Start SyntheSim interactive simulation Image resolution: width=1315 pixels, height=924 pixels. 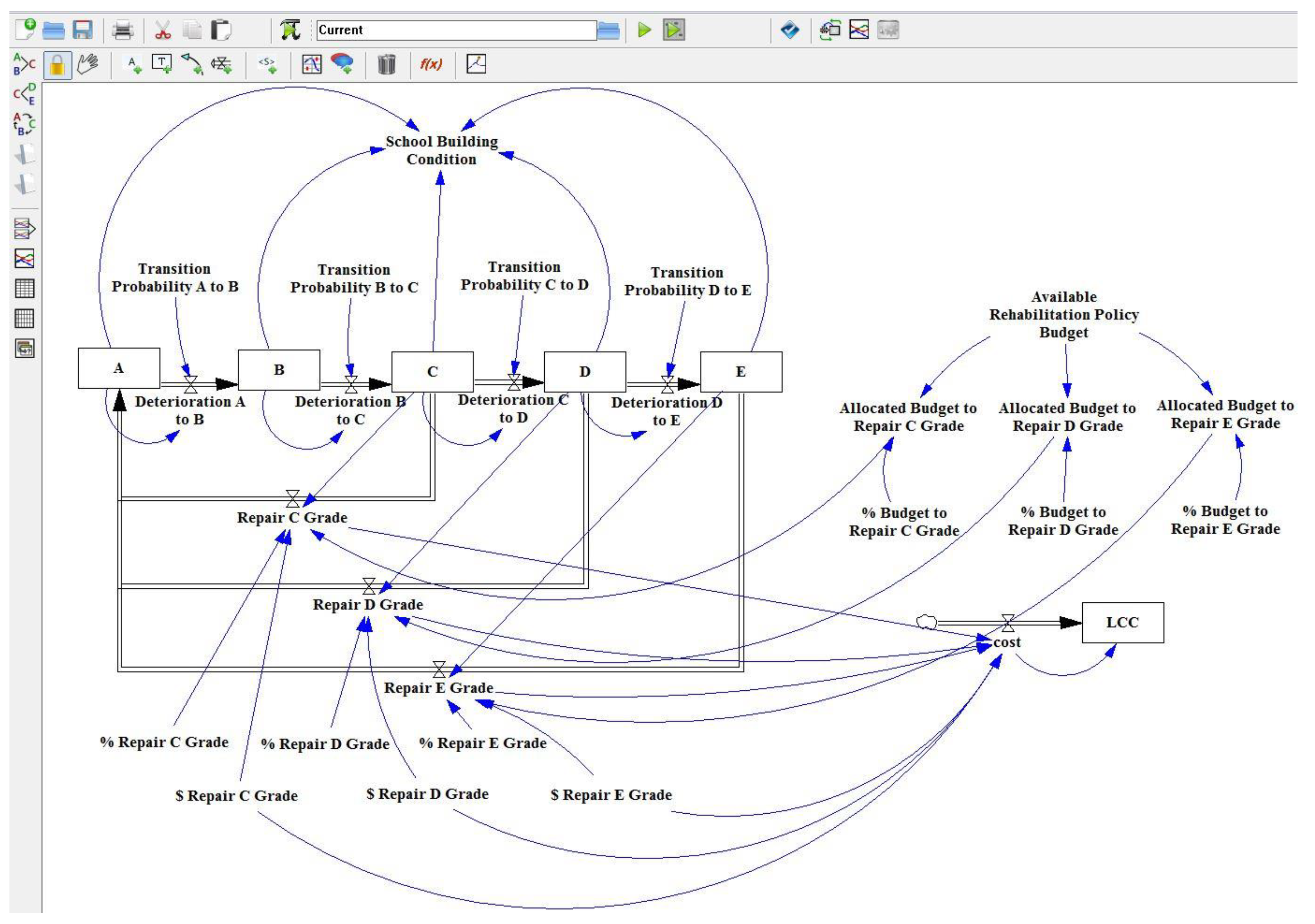[x=674, y=30]
